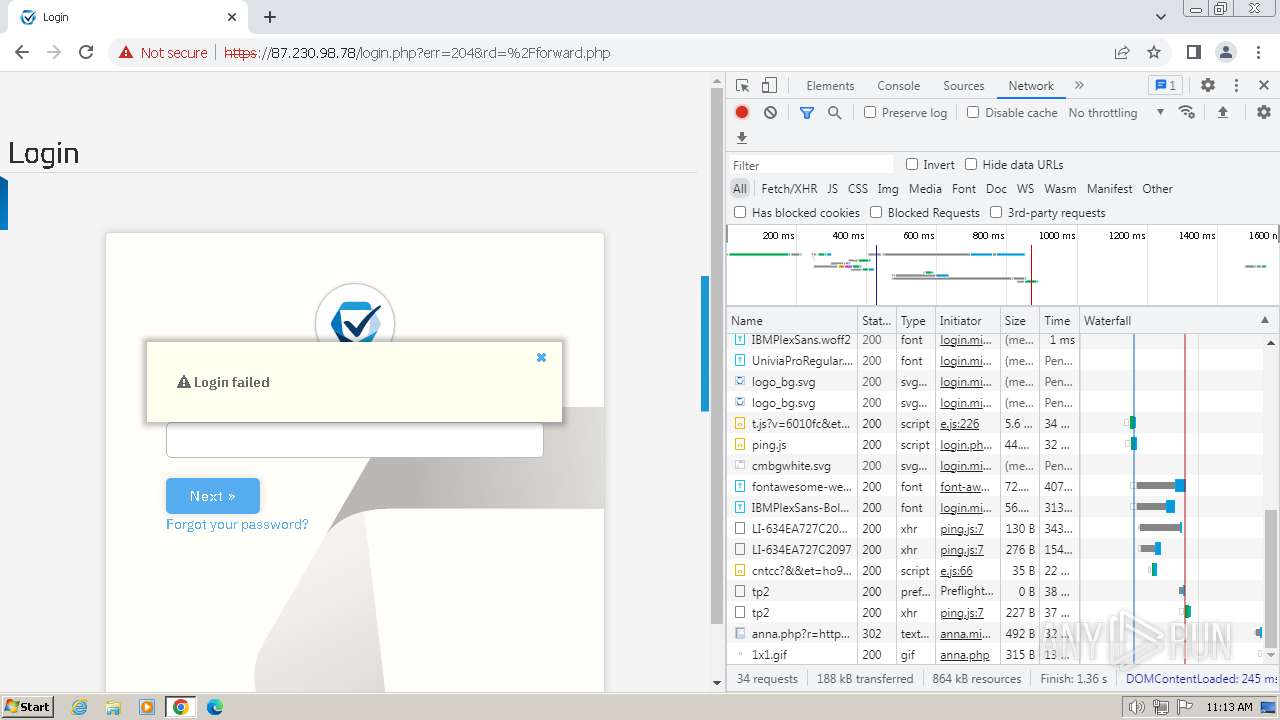Open Microsoft Edge from the taskbar
The height and width of the screenshot is (720, 1280).
tap(215, 707)
